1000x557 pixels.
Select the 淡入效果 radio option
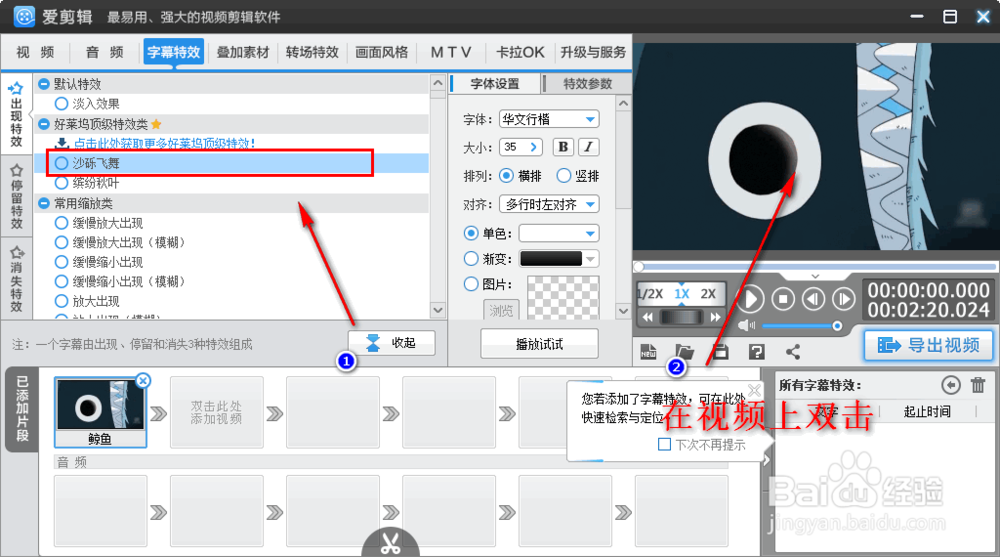61,103
